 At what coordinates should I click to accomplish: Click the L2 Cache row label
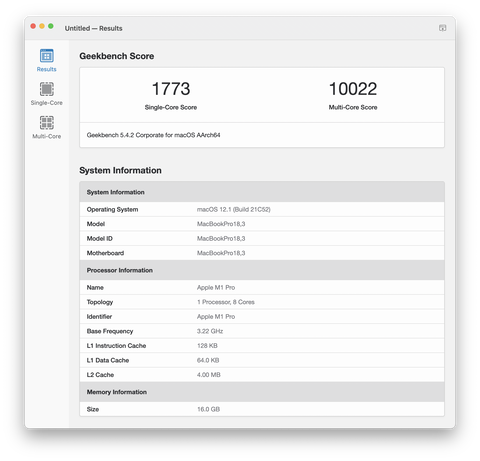coord(100,375)
